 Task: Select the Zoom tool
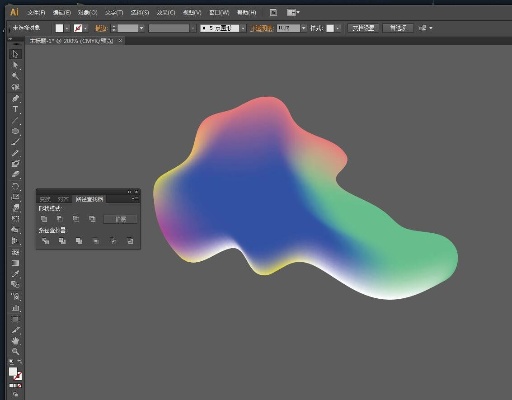click(15, 351)
